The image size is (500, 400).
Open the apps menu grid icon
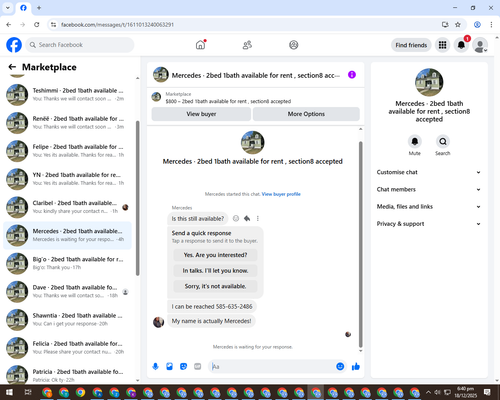point(442,45)
